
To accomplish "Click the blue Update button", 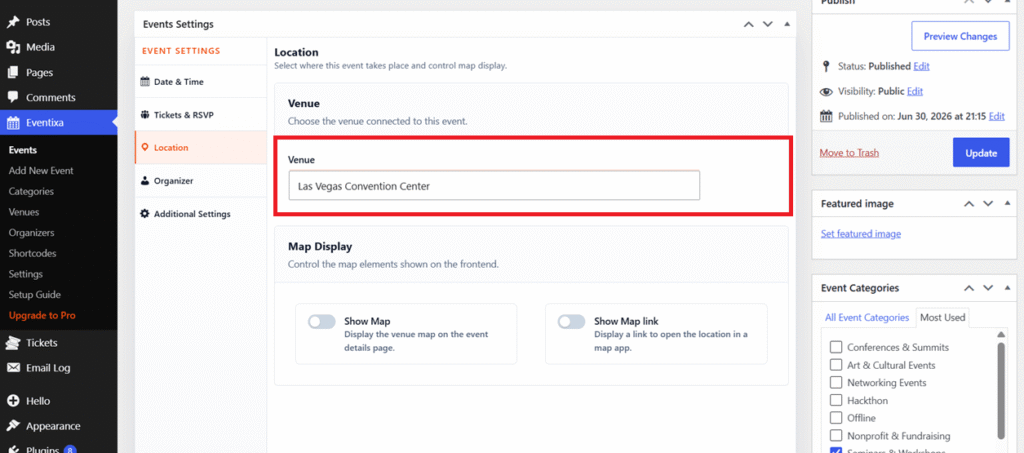I will tap(981, 153).
